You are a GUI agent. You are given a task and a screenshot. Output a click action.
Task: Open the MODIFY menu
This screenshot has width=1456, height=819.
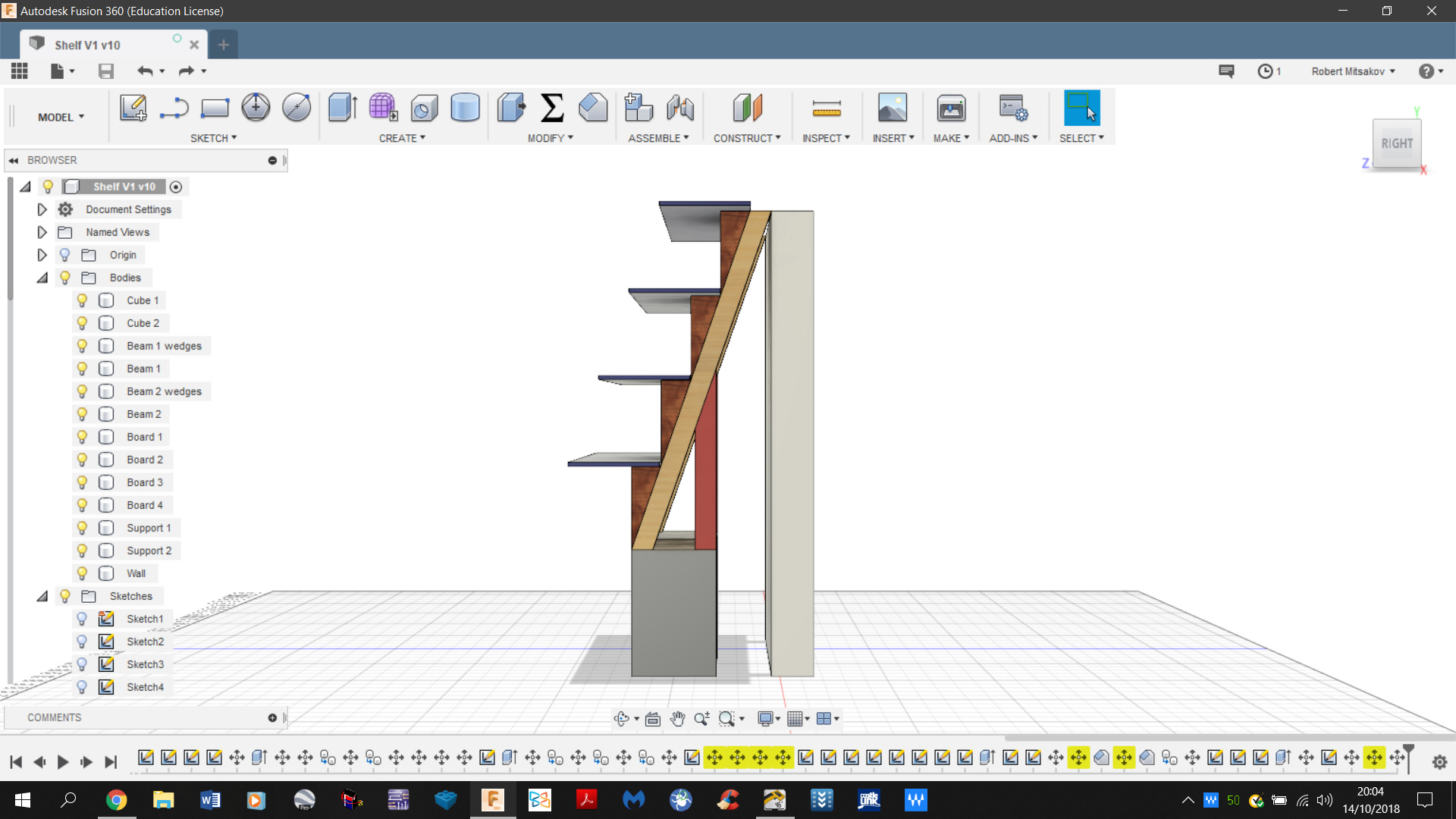(x=550, y=138)
